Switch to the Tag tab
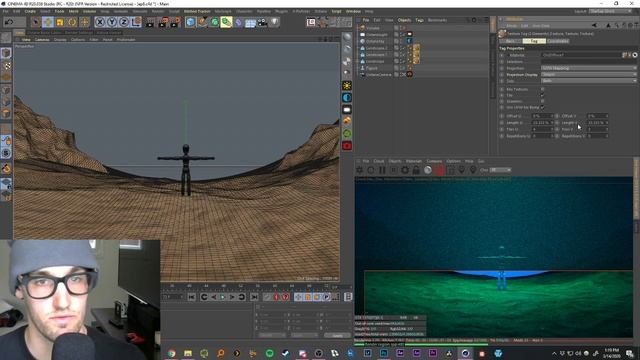Screen dimensions: 640x360 (x=534, y=41)
